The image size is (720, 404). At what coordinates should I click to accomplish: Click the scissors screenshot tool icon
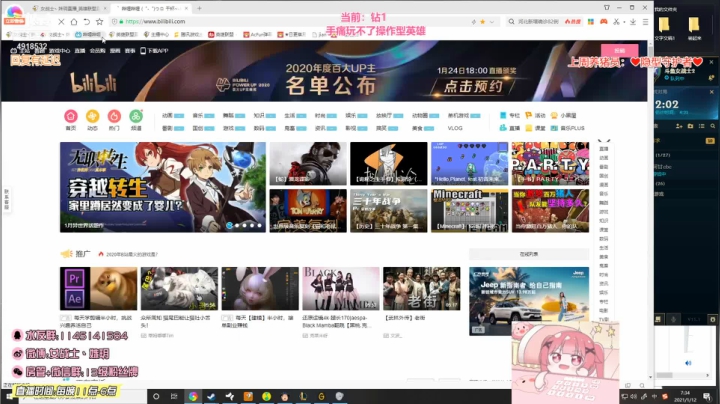[616, 22]
